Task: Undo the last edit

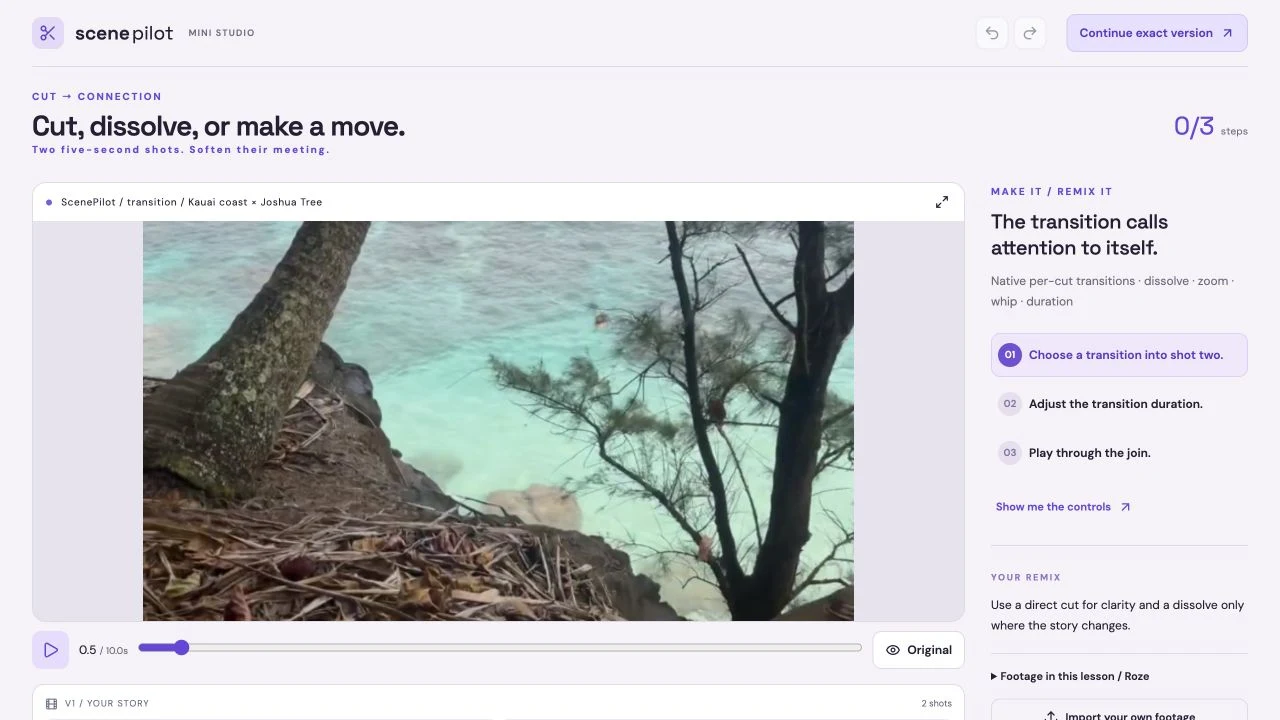Action: point(992,33)
